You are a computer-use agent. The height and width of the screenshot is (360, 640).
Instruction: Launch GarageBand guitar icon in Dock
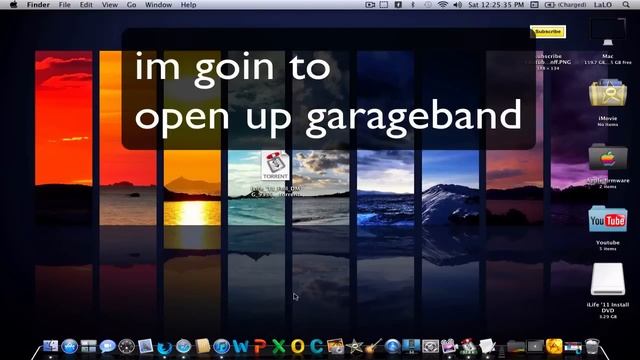(x=373, y=347)
